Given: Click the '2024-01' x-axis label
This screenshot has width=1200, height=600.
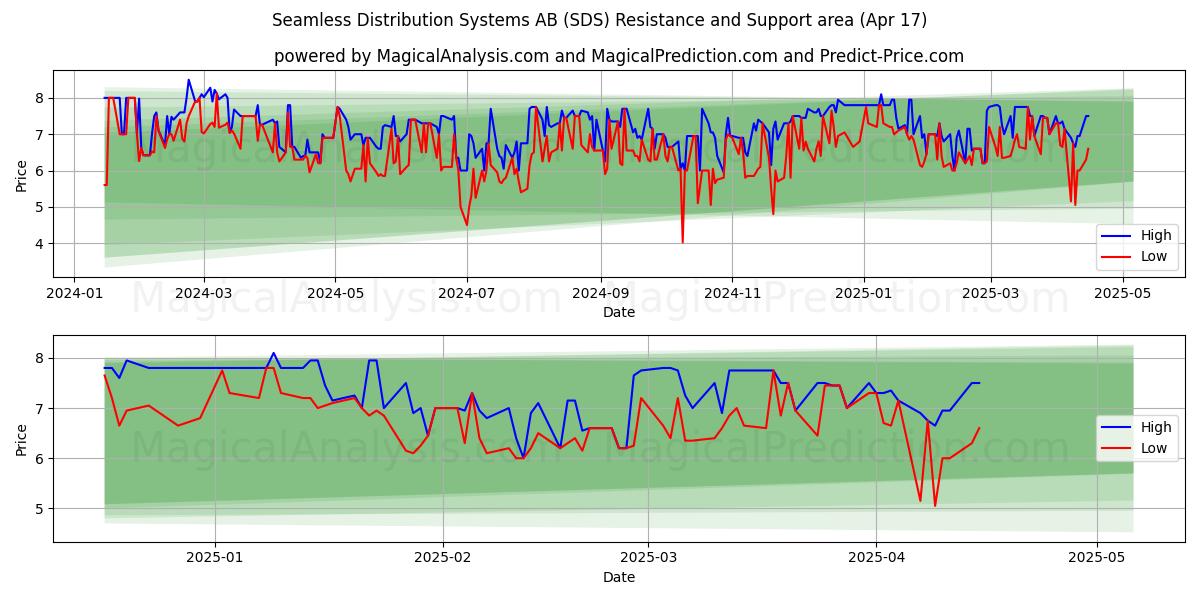Looking at the screenshot, I should [x=74, y=295].
